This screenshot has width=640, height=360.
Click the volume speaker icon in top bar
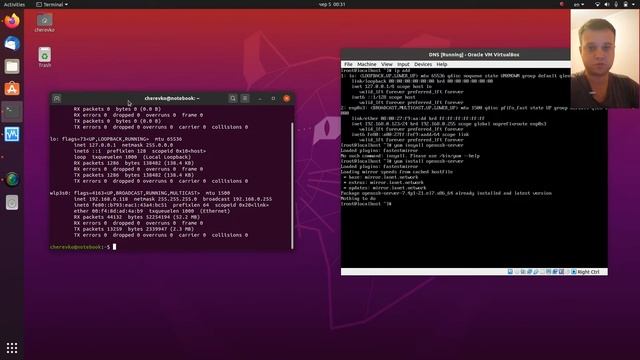coord(607,4)
